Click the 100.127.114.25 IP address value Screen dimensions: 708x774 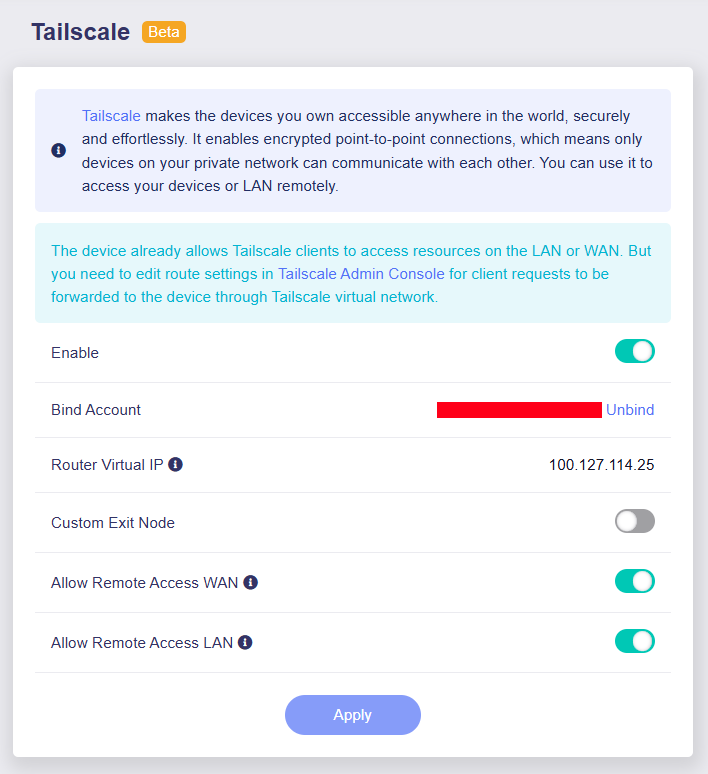601,465
